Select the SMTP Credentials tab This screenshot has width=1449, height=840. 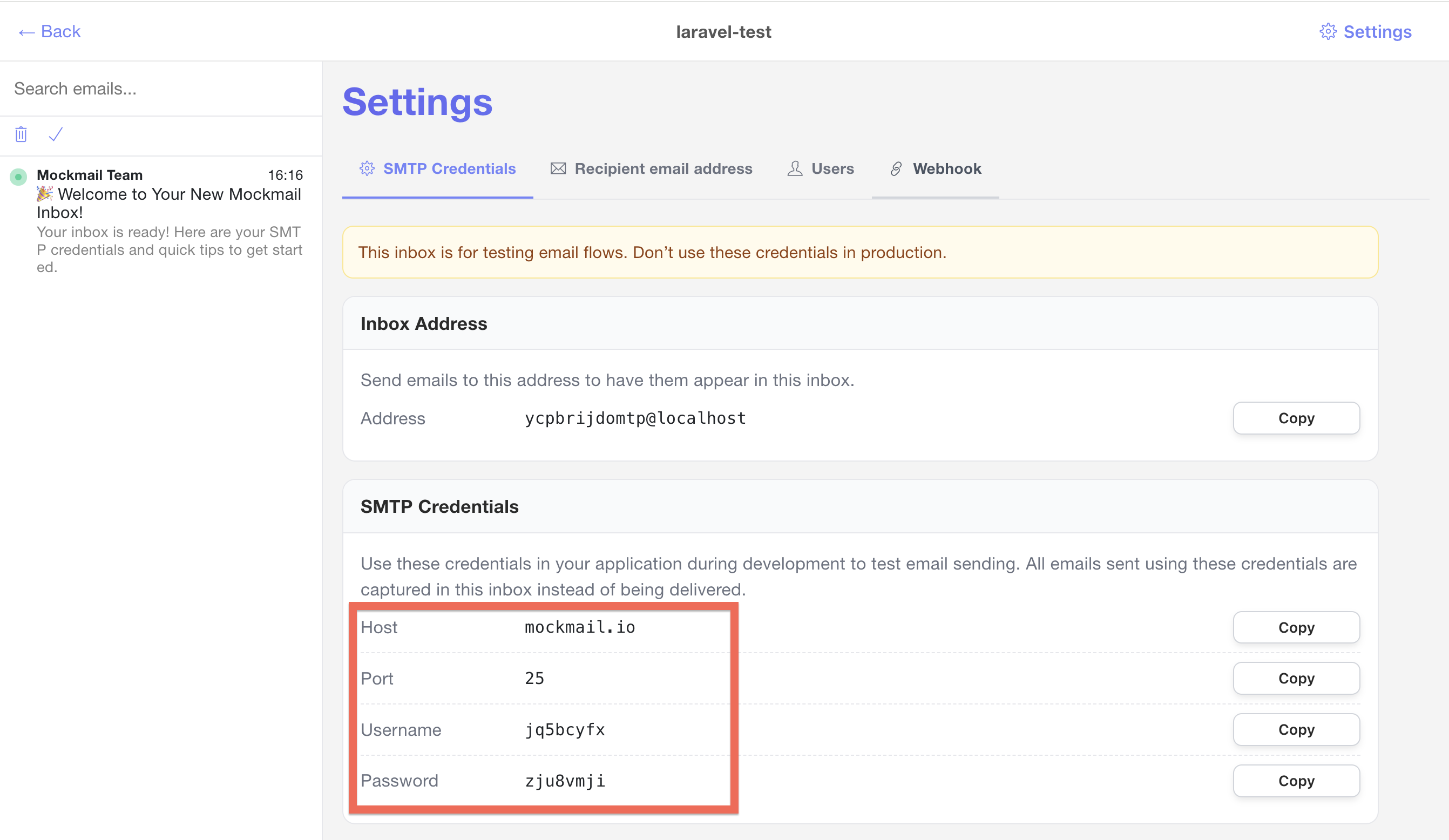(450, 168)
